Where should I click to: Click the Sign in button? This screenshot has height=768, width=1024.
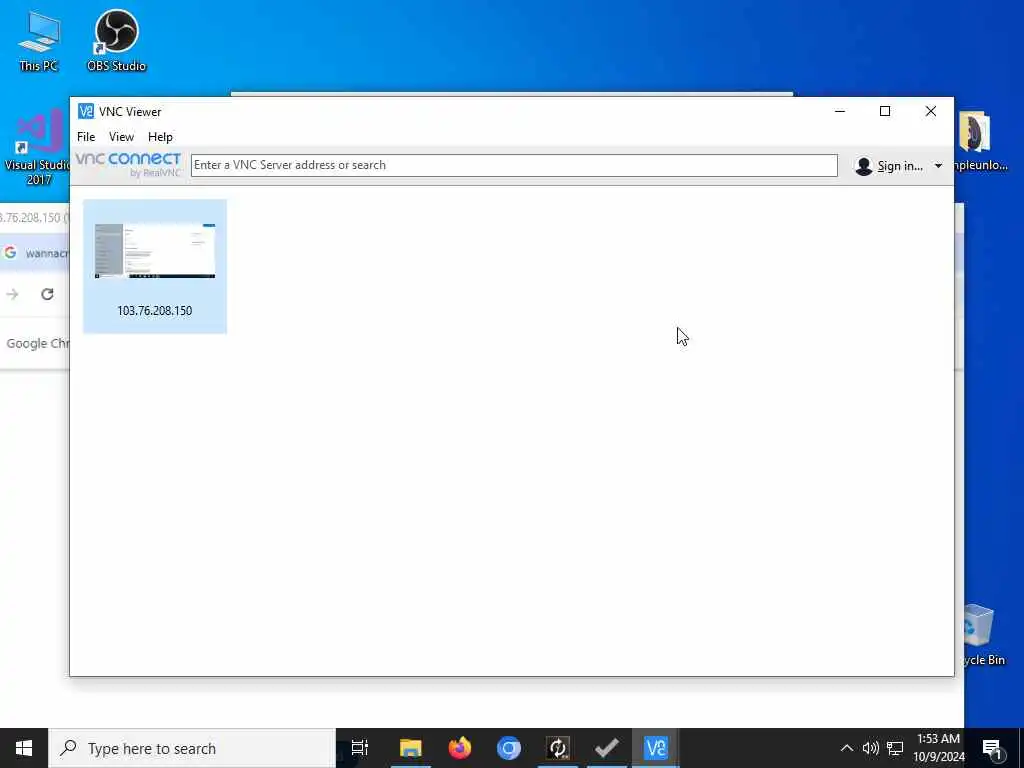899,166
